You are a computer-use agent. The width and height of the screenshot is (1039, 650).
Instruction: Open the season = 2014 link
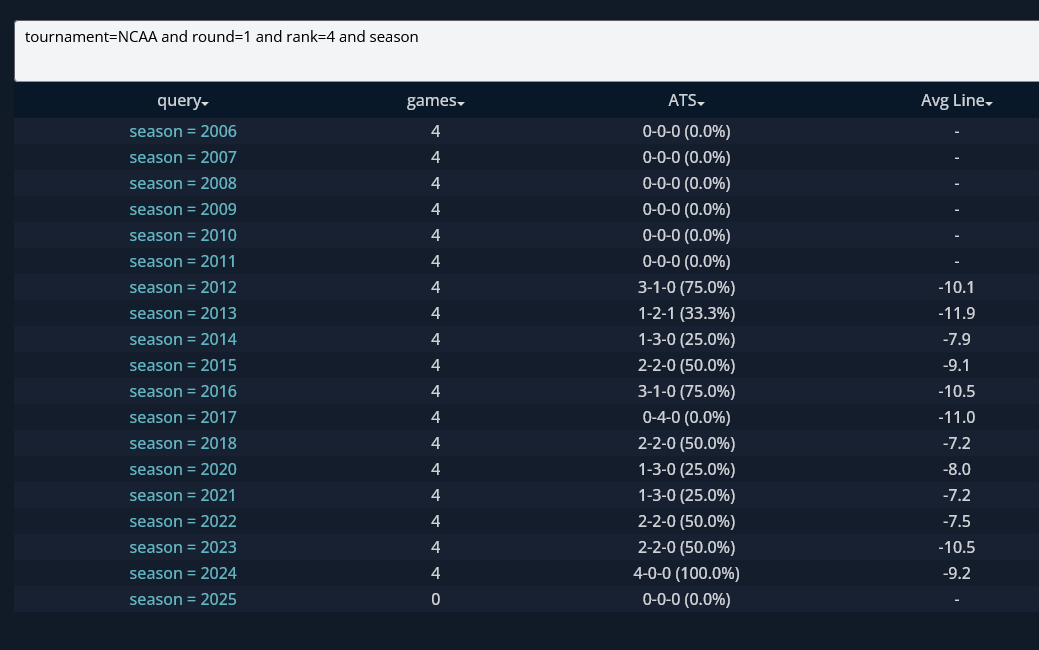pyautogui.click(x=183, y=339)
